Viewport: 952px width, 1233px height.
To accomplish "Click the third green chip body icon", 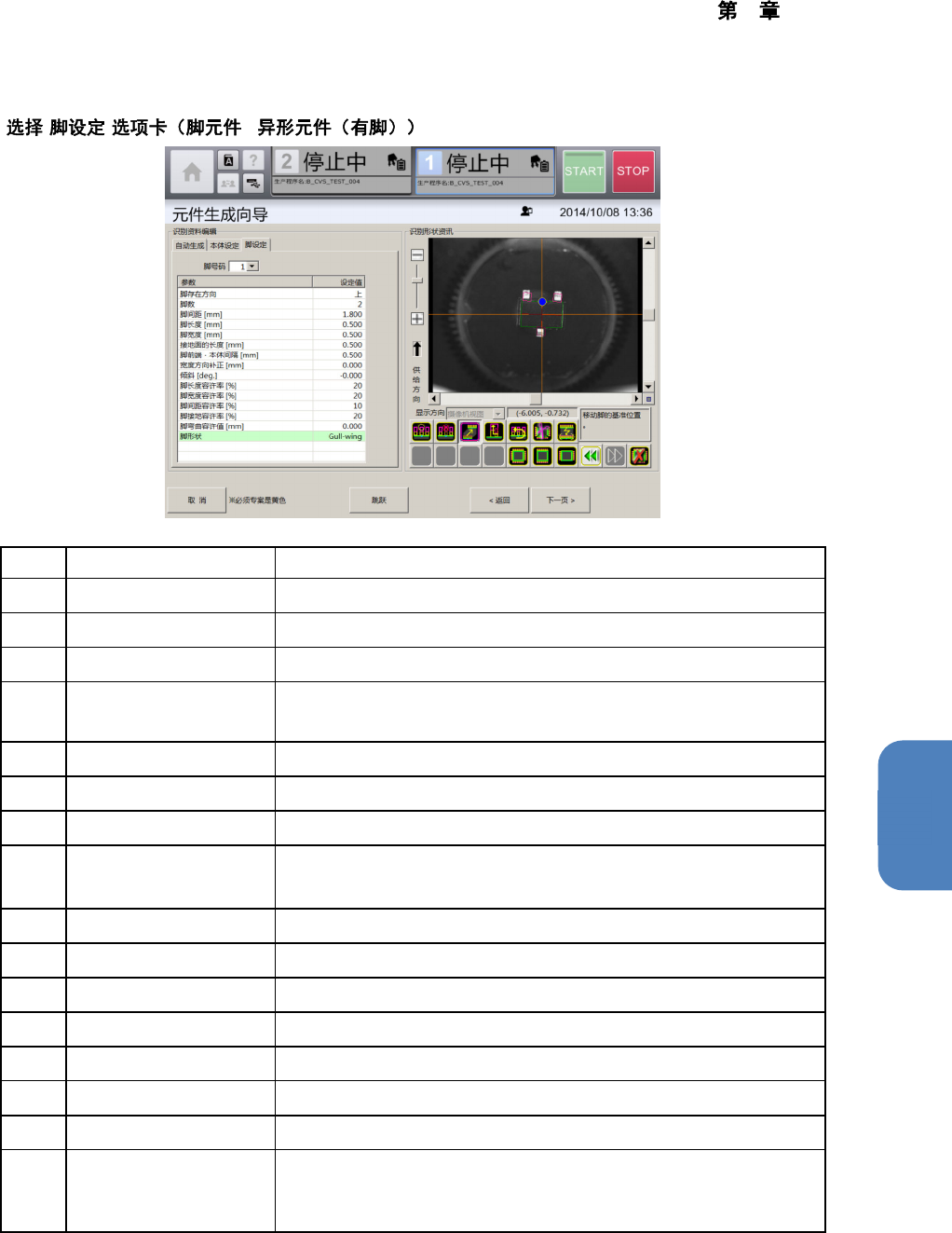I will [x=566, y=456].
